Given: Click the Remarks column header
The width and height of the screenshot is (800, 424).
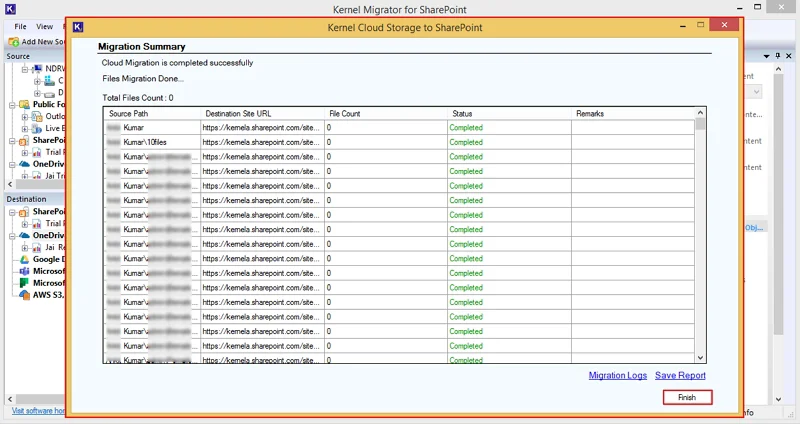Looking at the screenshot, I should 633,114.
